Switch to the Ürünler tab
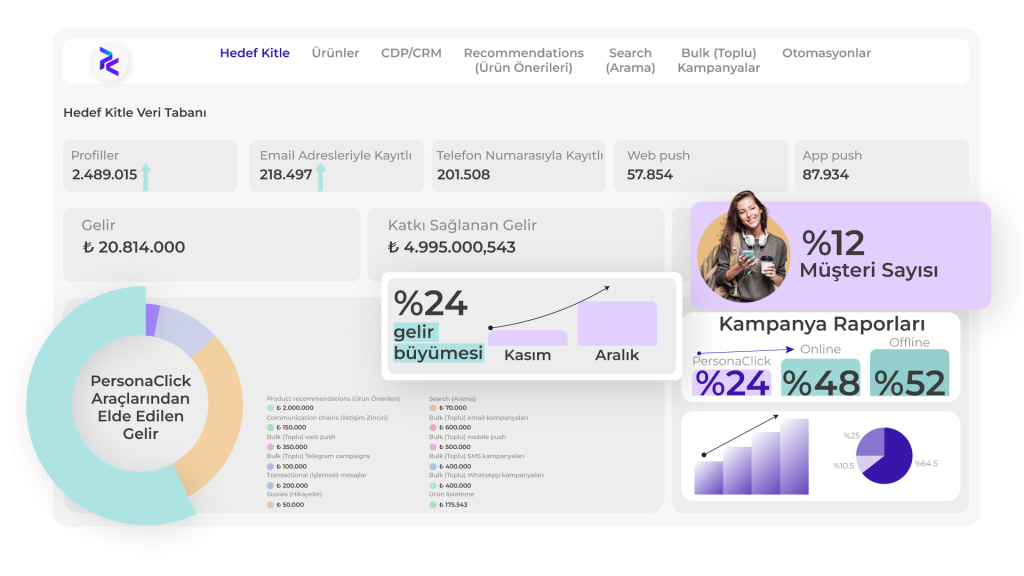Image resolution: width=1024 pixels, height=576 pixels. pyautogui.click(x=335, y=53)
